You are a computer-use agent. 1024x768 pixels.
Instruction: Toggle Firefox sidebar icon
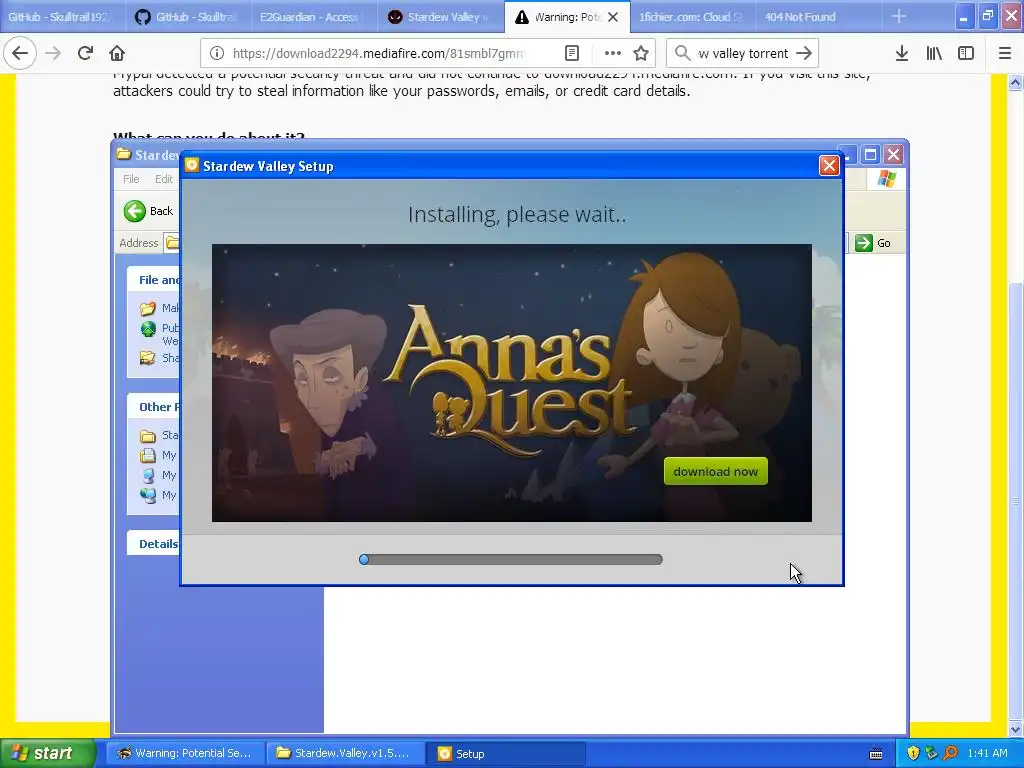pyautogui.click(x=966, y=53)
